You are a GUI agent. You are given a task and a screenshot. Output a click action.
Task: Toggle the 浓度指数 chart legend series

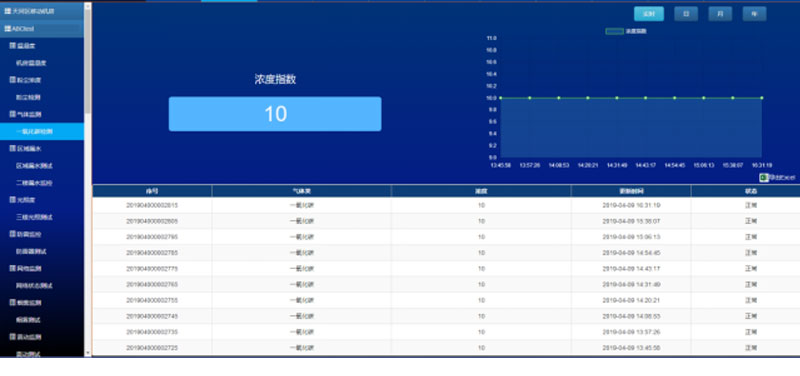coord(626,31)
